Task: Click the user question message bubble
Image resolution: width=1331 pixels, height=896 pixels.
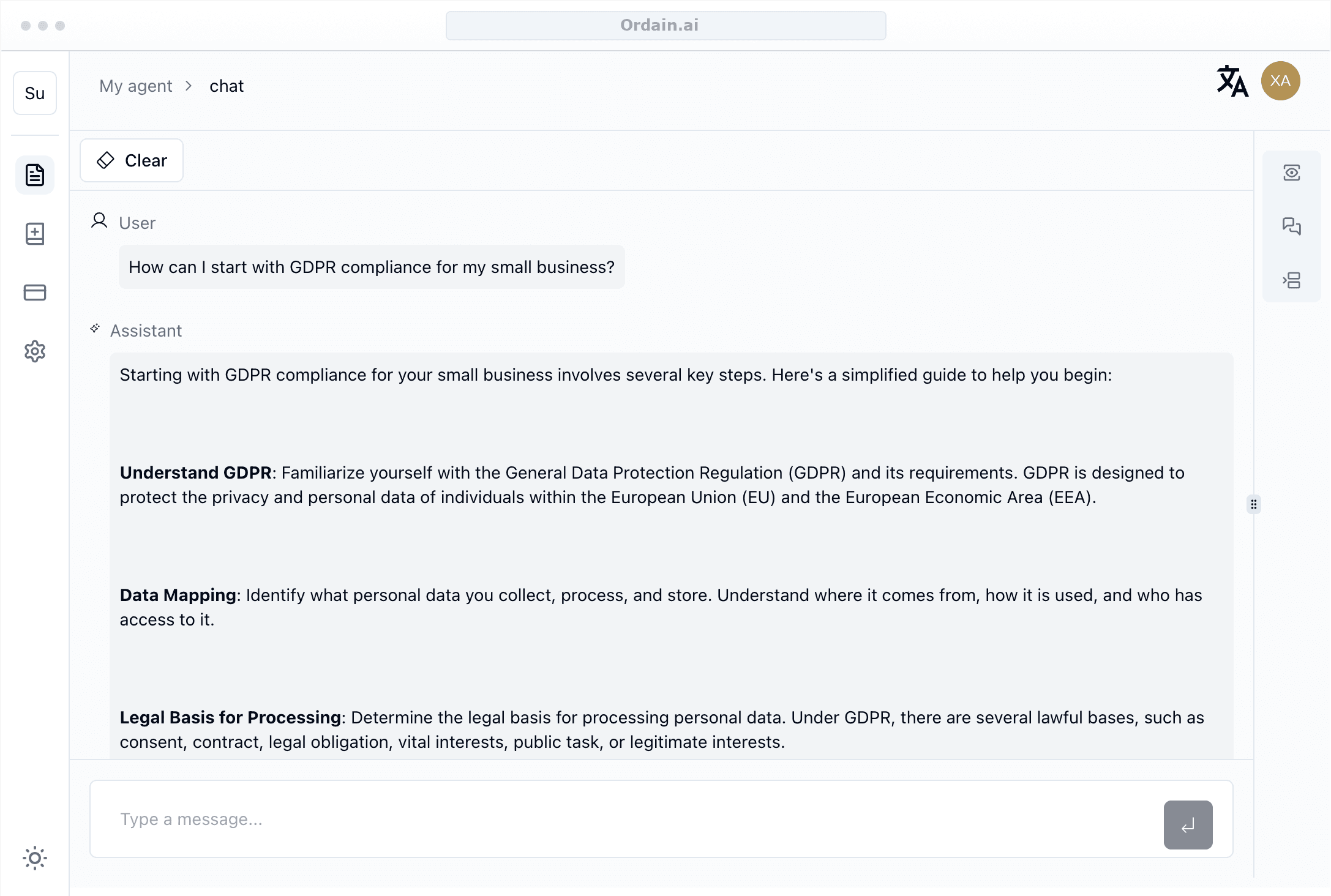Action: click(x=371, y=267)
